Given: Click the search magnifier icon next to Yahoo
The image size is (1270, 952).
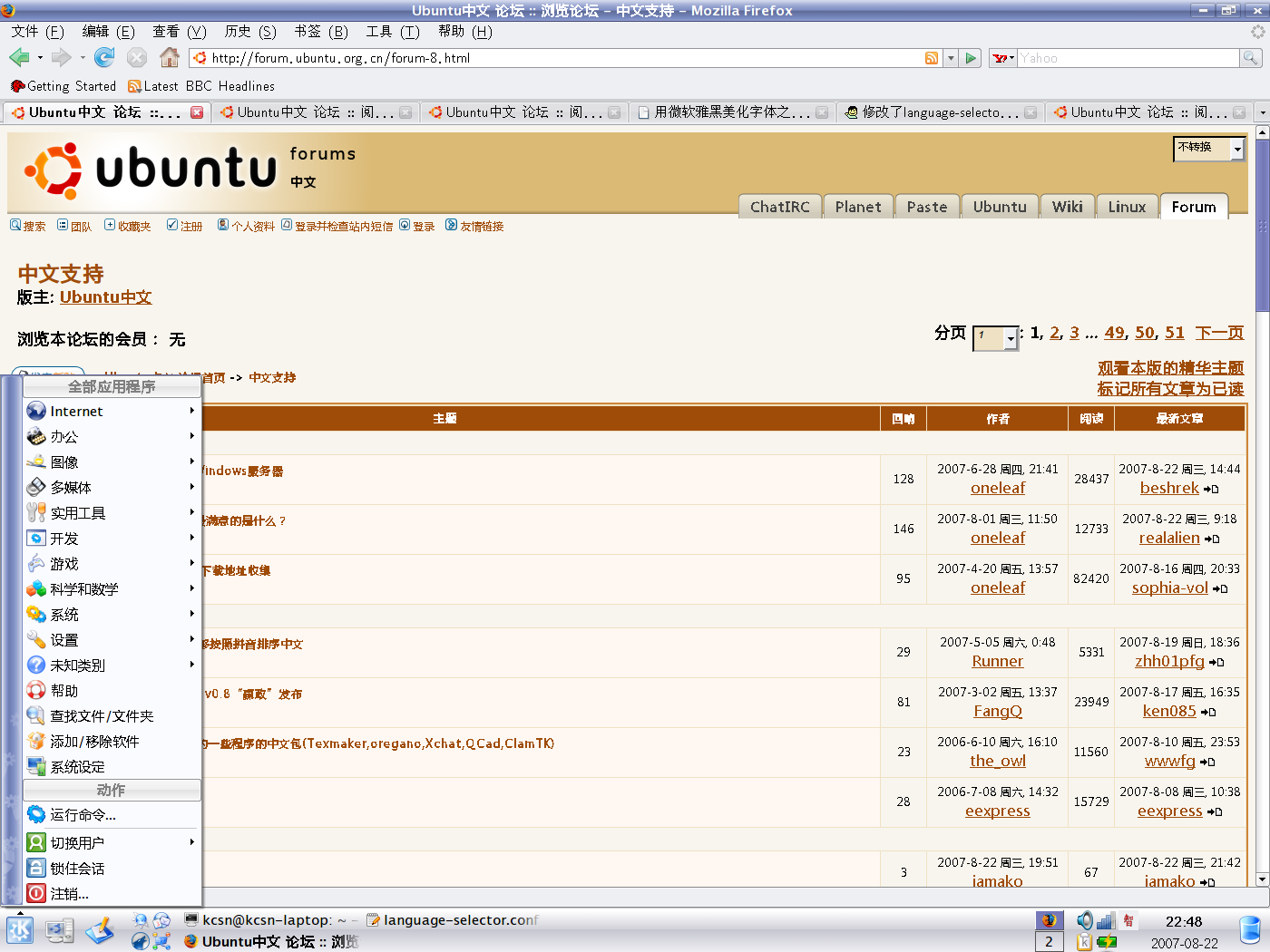Looking at the screenshot, I should (1251, 58).
